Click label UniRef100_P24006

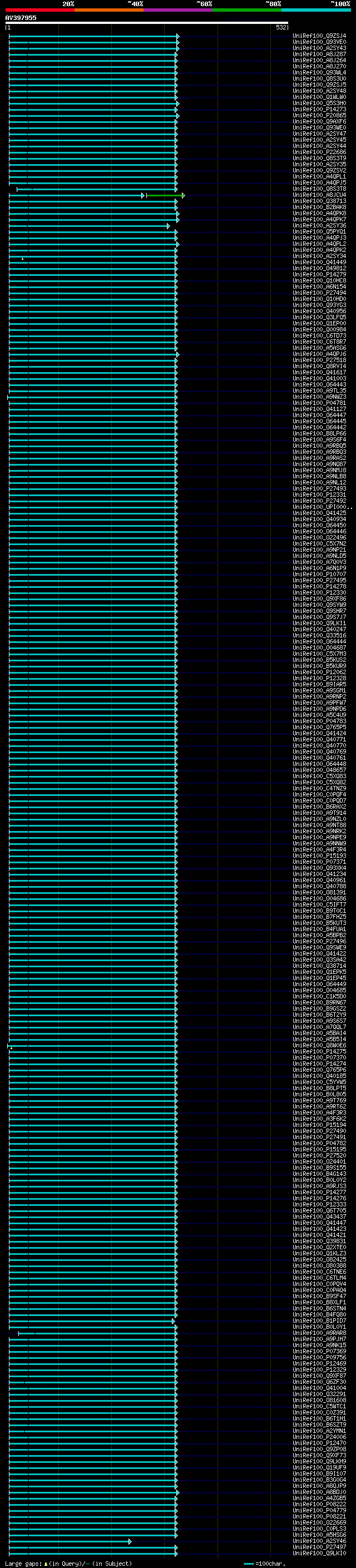pyautogui.click(x=319, y=1437)
